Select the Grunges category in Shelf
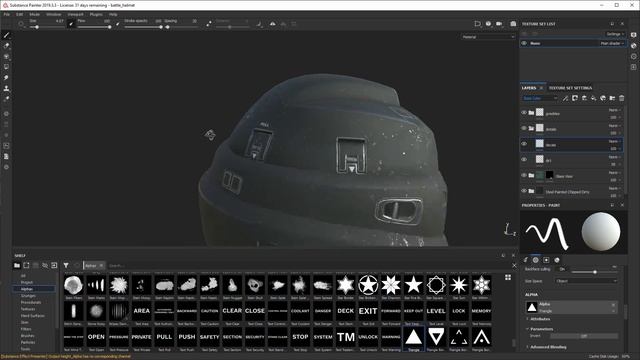 [28, 296]
